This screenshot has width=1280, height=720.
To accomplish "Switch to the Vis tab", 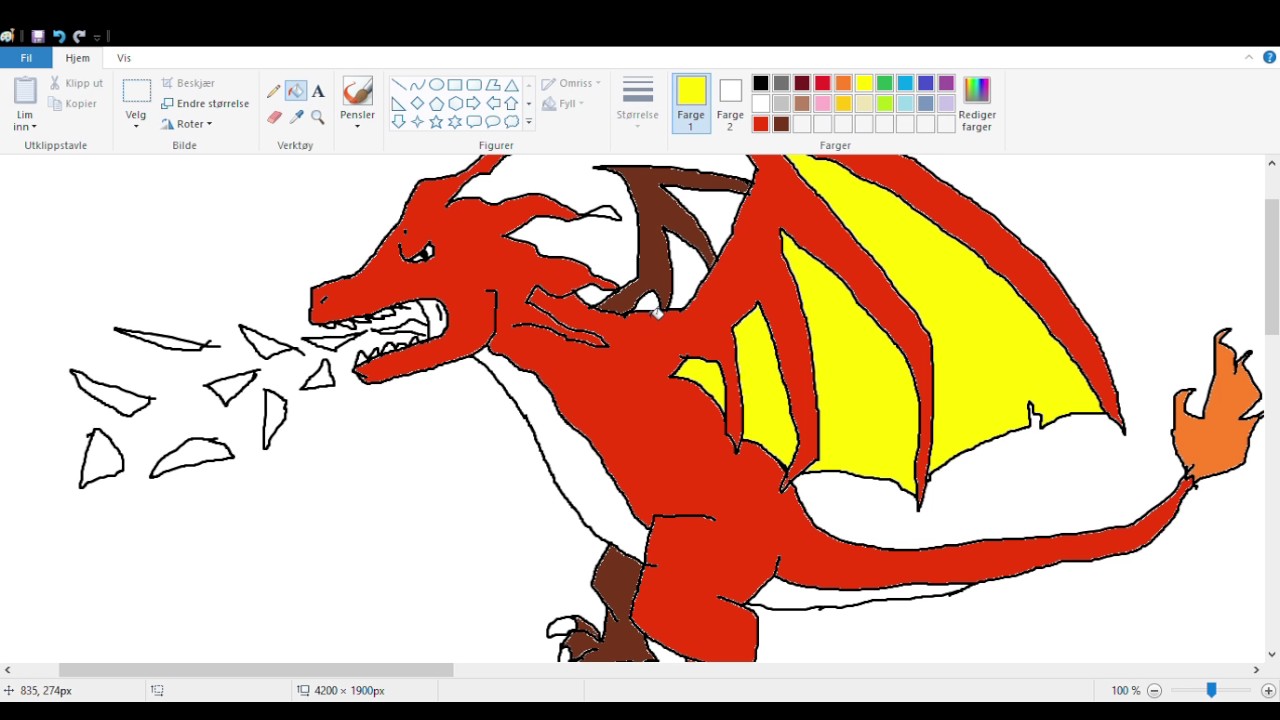I will (124, 58).
